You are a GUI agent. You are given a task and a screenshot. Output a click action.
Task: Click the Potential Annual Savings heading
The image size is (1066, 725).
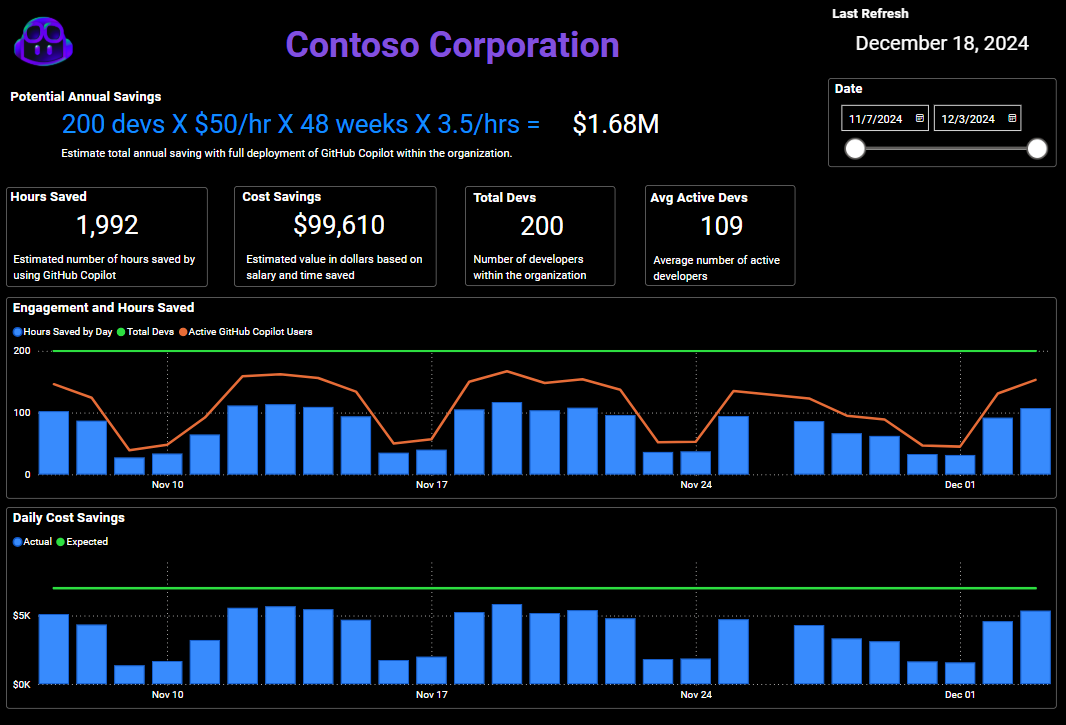tap(86, 97)
